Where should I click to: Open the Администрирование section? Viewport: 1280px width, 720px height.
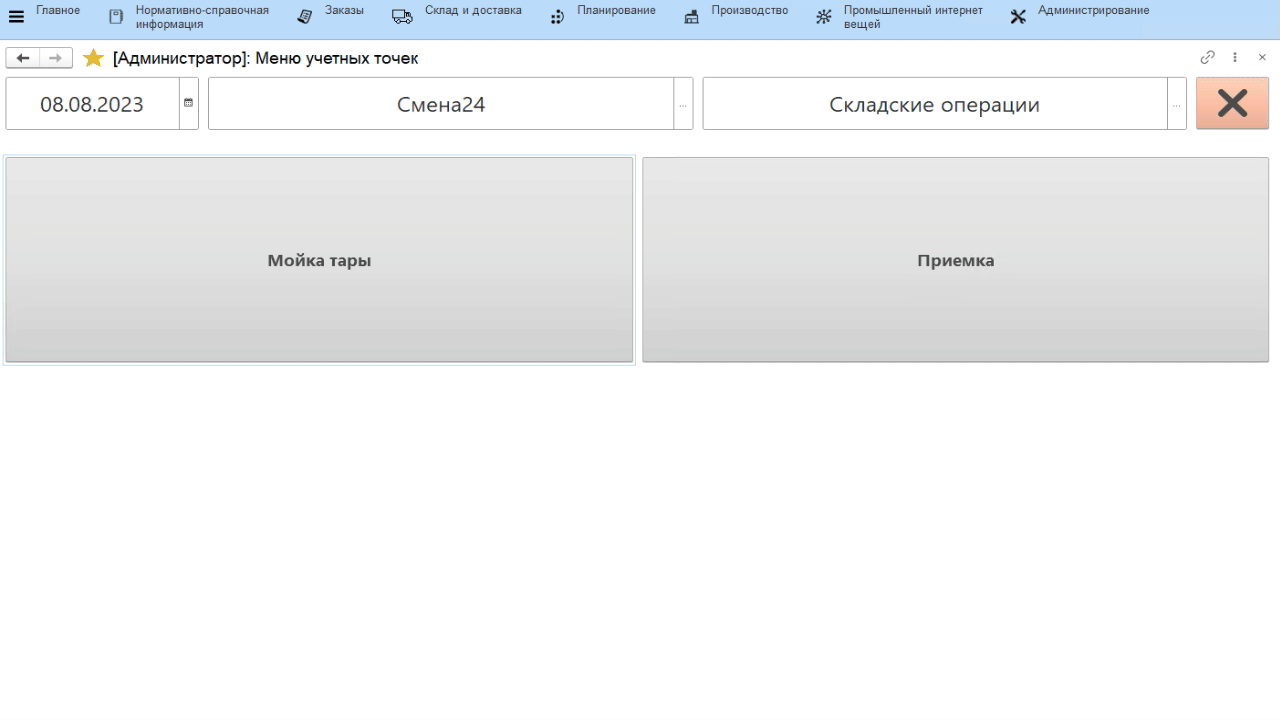pos(1093,11)
